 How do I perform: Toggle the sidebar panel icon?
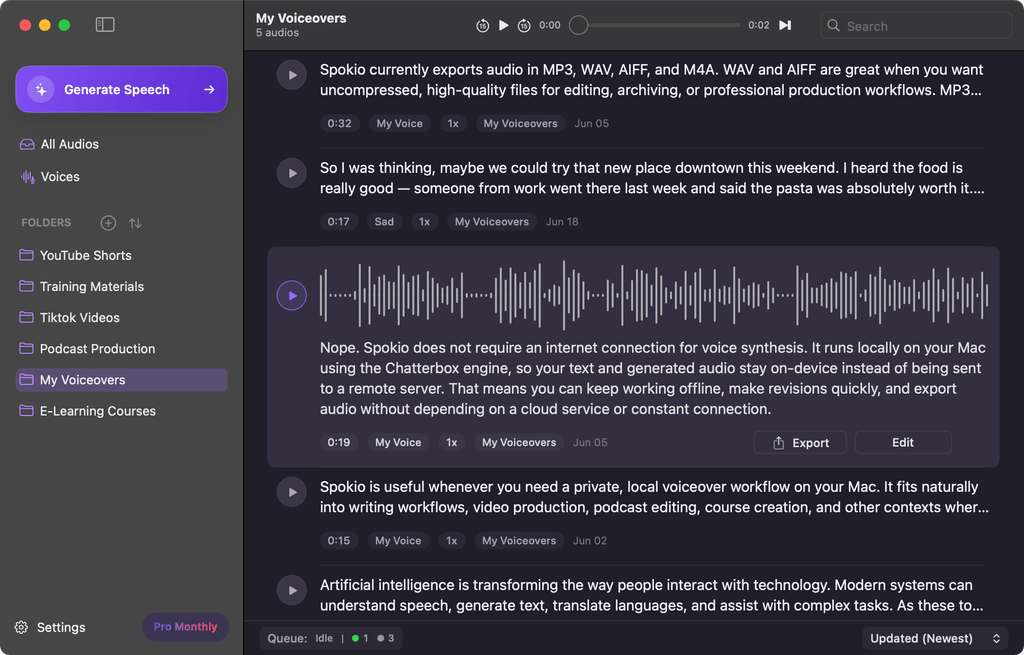pyautogui.click(x=105, y=25)
